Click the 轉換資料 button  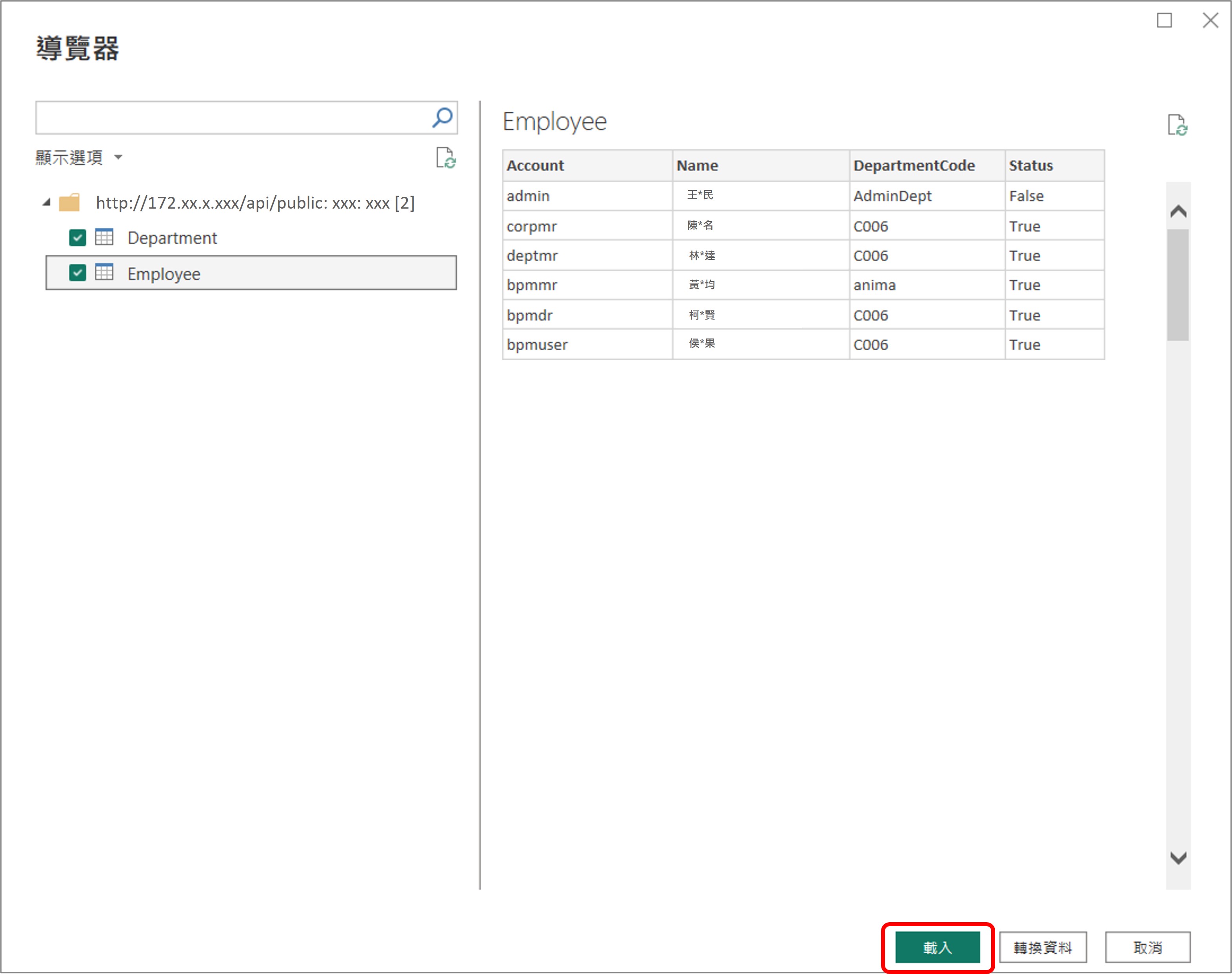(1043, 947)
